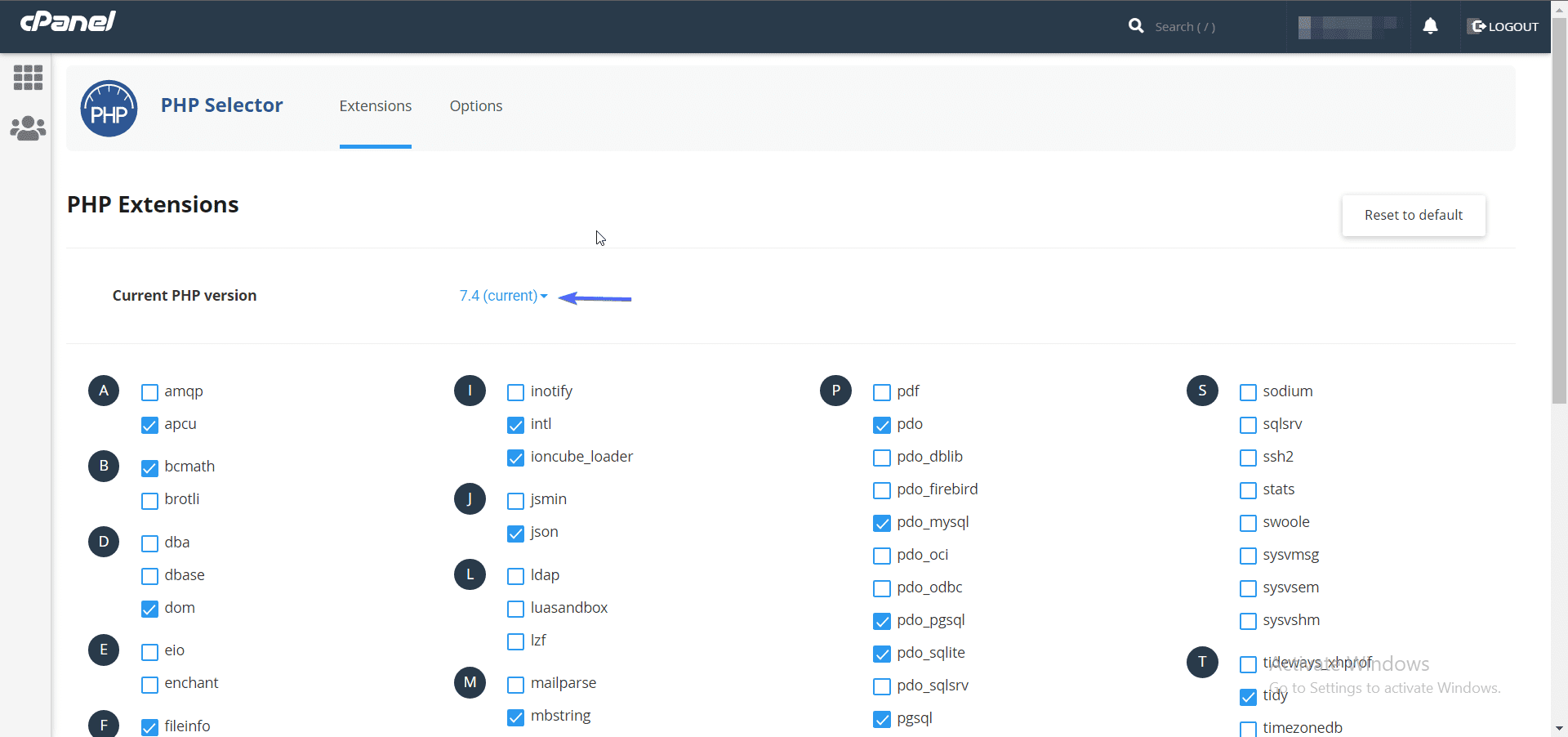Switch to the Extensions tab
This screenshot has width=1568, height=737.
[376, 106]
